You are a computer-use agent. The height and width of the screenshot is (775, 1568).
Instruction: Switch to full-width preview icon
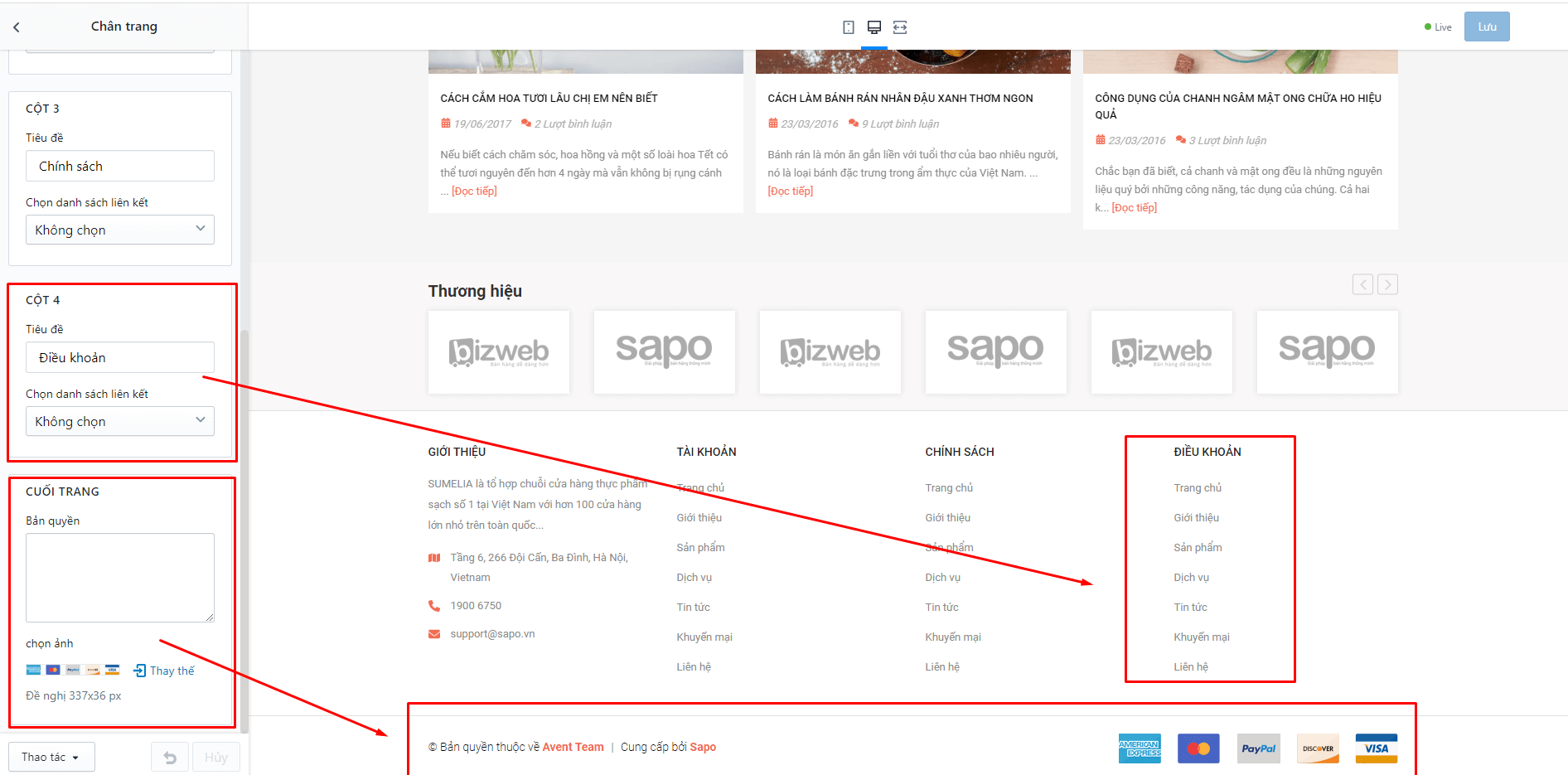900,27
